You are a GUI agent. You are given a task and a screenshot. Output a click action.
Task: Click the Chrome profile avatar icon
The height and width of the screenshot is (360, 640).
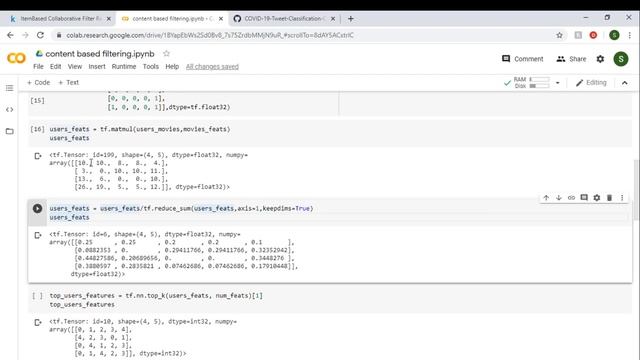pos(614,35)
